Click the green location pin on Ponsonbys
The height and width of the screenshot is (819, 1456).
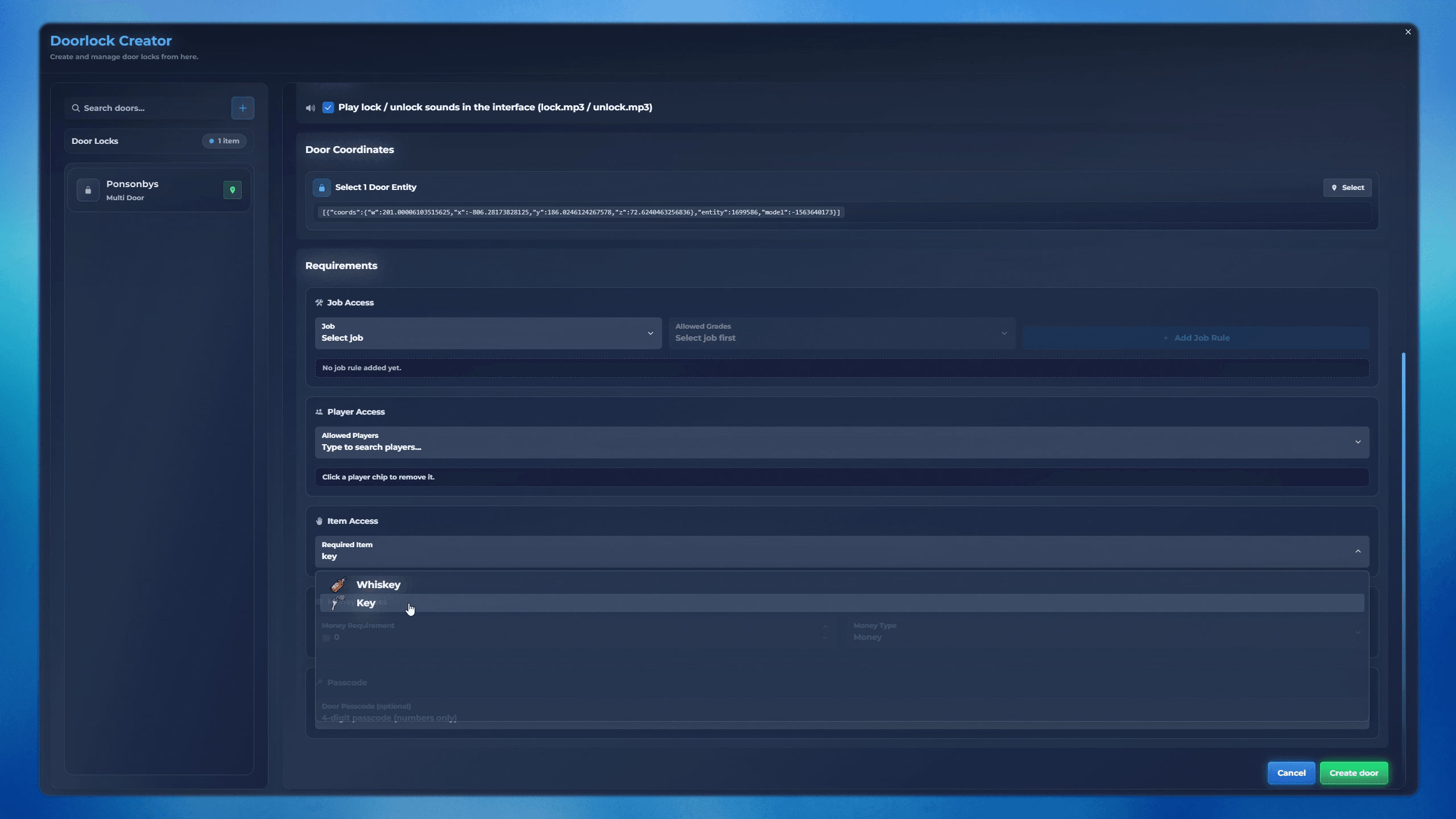[x=233, y=190]
